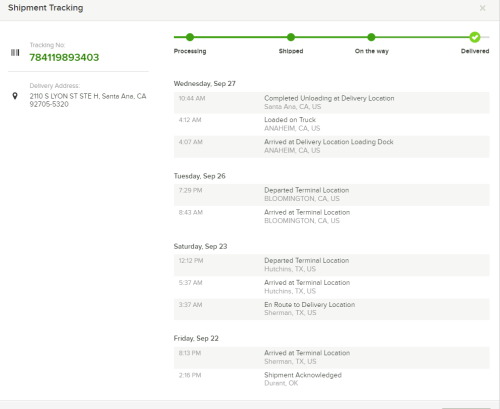Image resolution: width=500 pixels, height=409 pixels.
Task: Click the map pin delivery address icon
Action: pyautogui.click(x=15, y=96)
